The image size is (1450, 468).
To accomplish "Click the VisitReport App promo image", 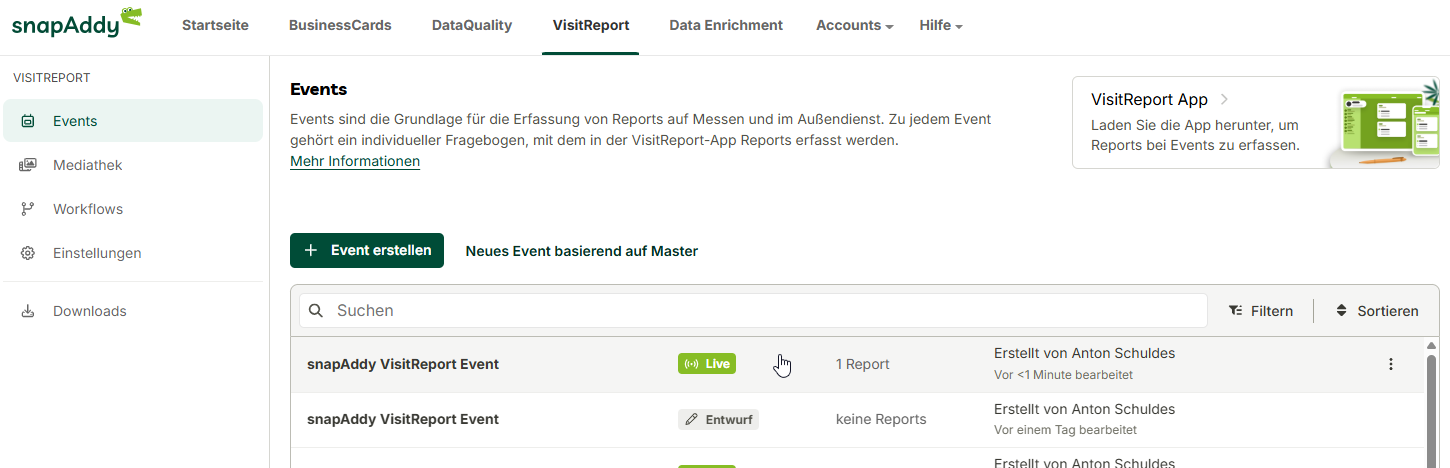I will tap(1384, 124).
